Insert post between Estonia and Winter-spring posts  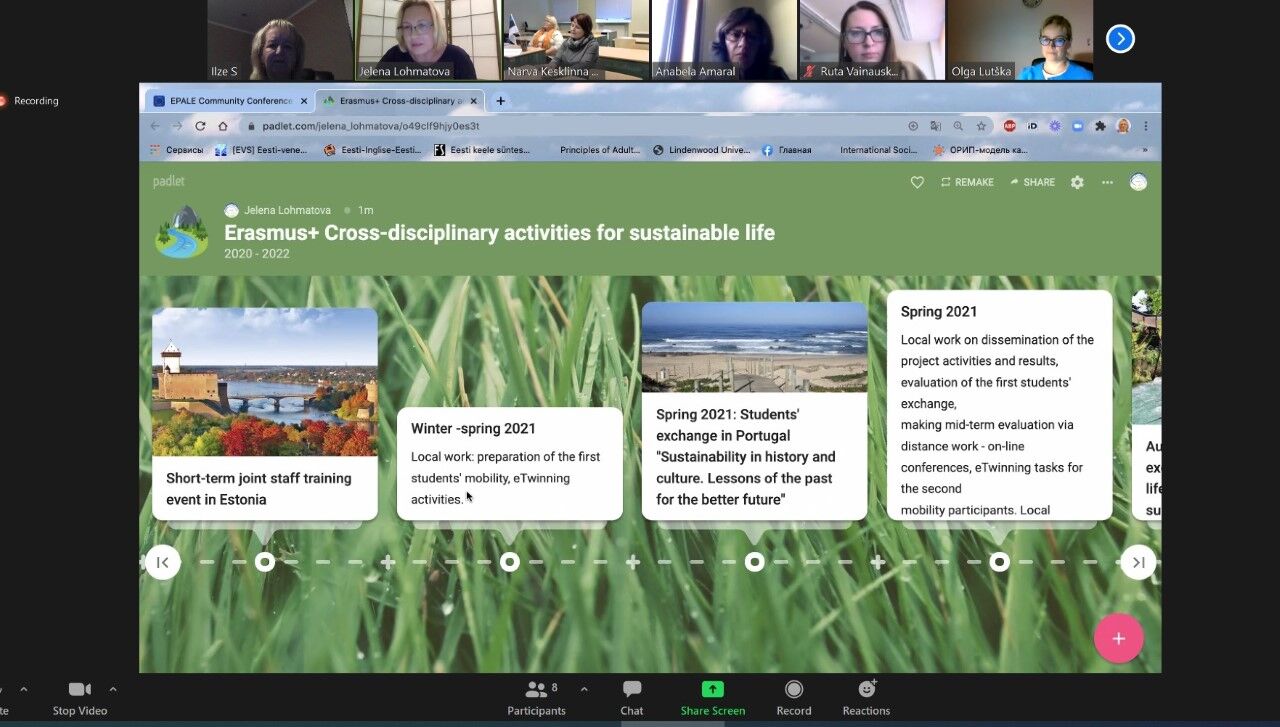[x=388, y=562]
